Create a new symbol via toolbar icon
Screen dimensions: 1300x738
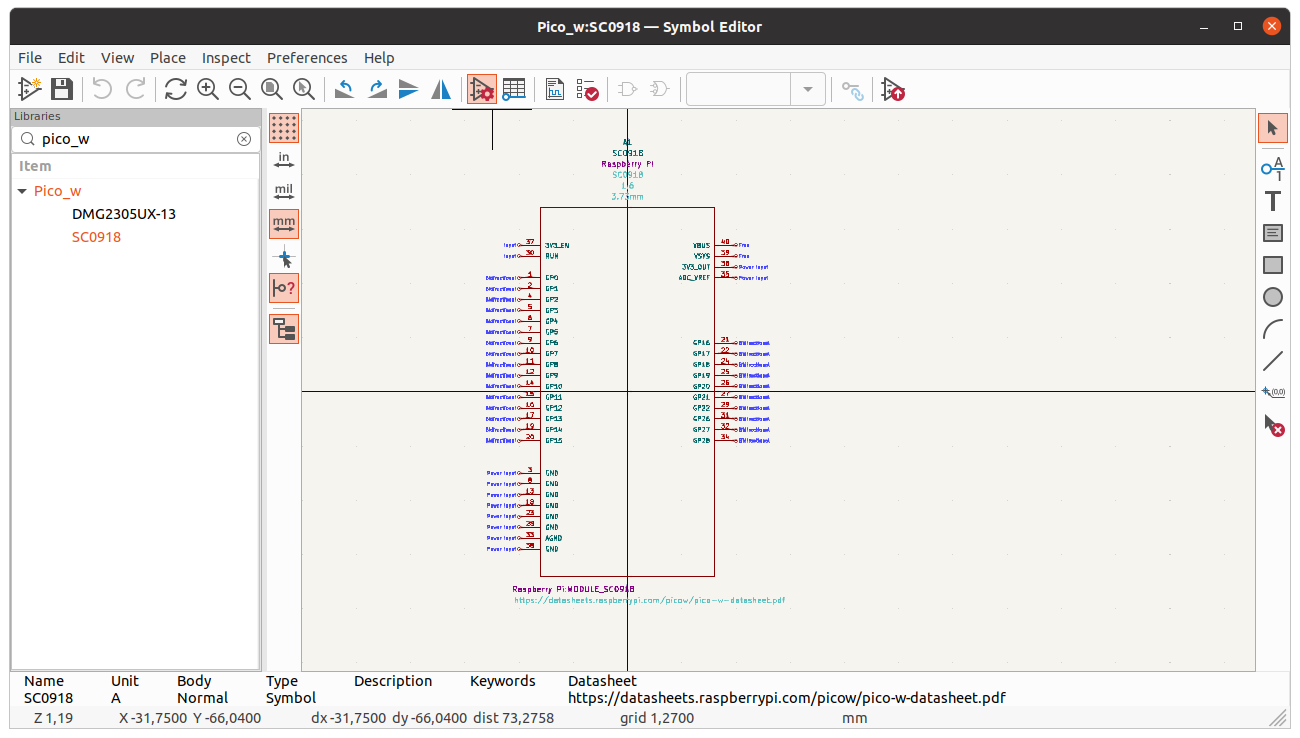30,89
